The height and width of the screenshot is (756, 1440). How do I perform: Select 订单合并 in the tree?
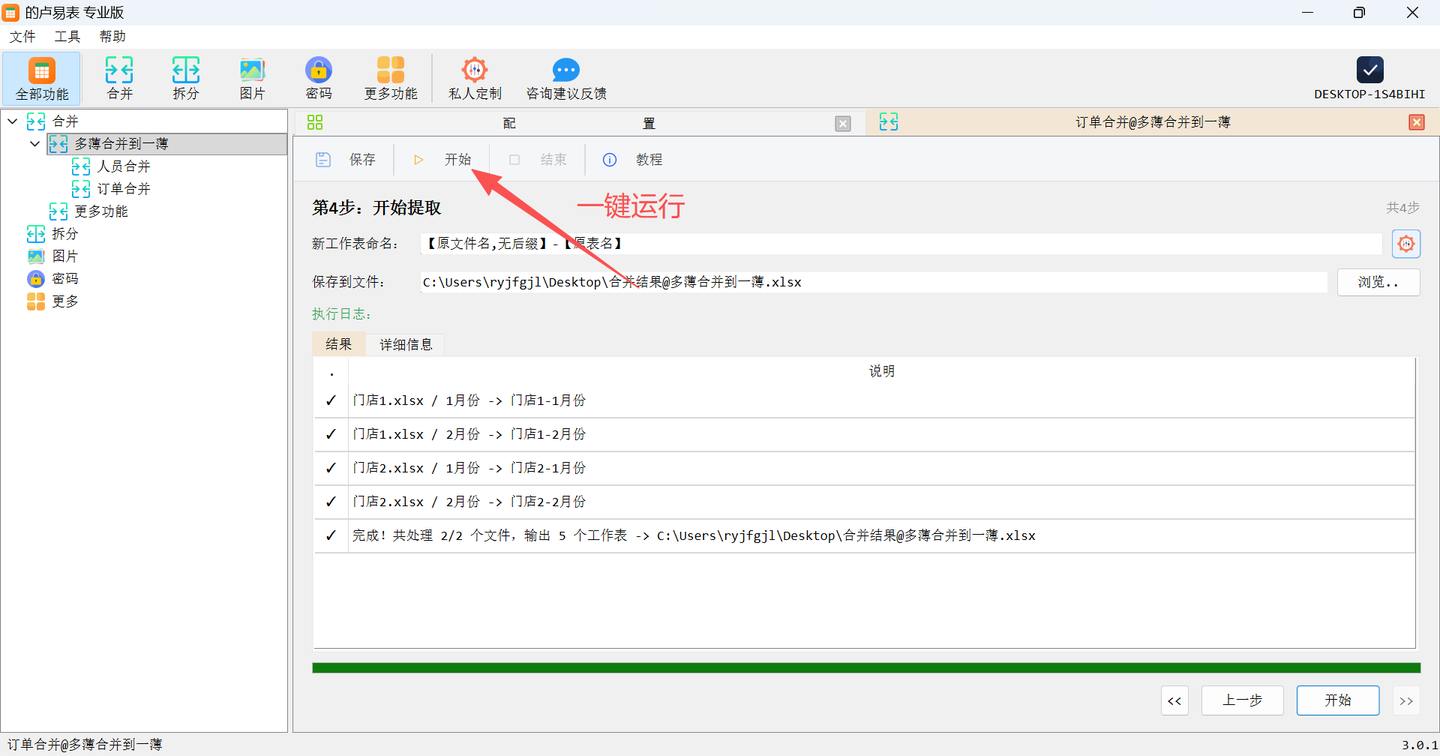[123, 189]
